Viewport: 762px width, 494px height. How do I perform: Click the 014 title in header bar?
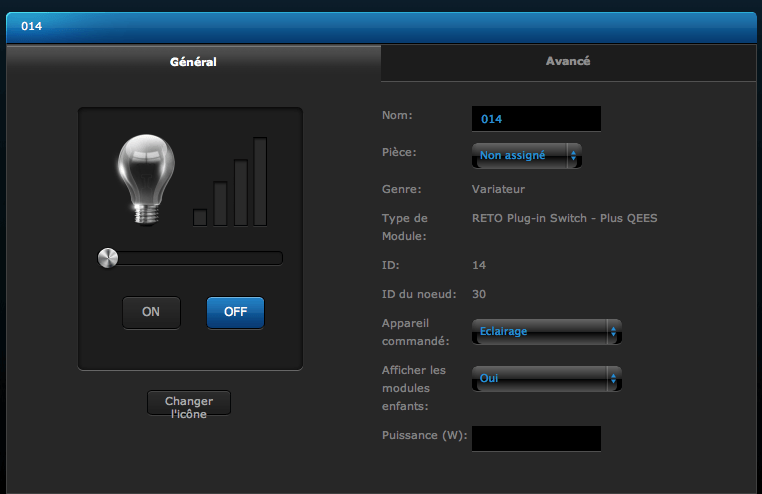click(x=32, y=26)
